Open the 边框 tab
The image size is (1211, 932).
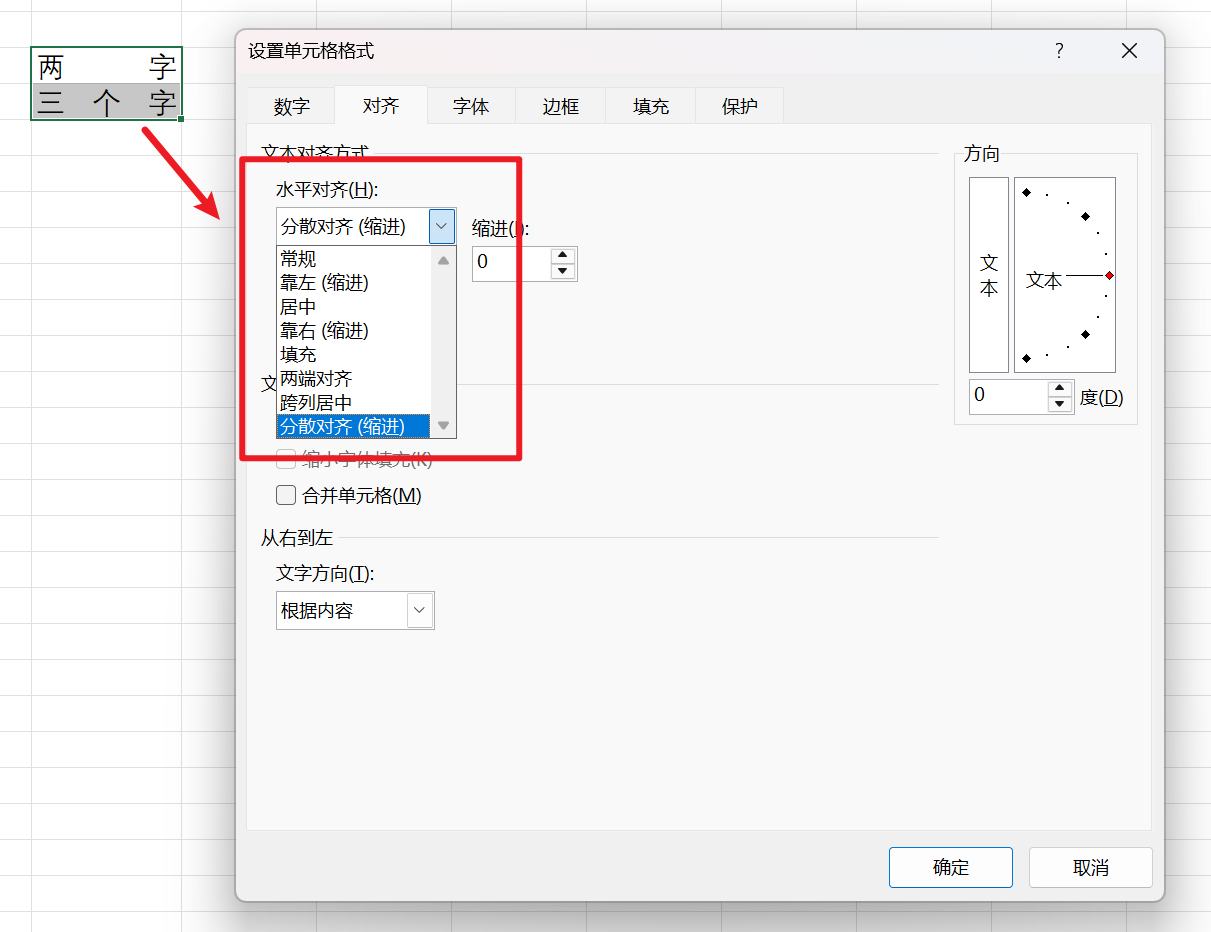point(561,106)
